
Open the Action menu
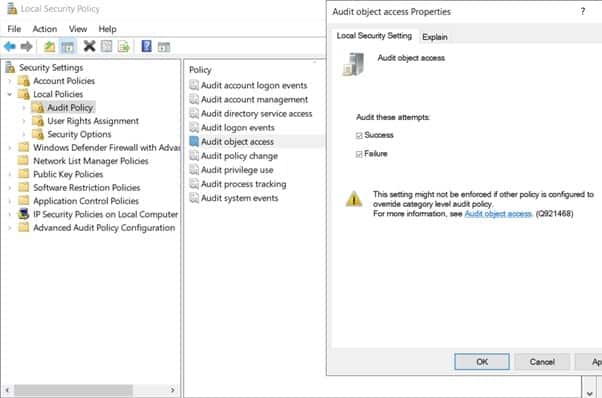[x=45, y=29]
